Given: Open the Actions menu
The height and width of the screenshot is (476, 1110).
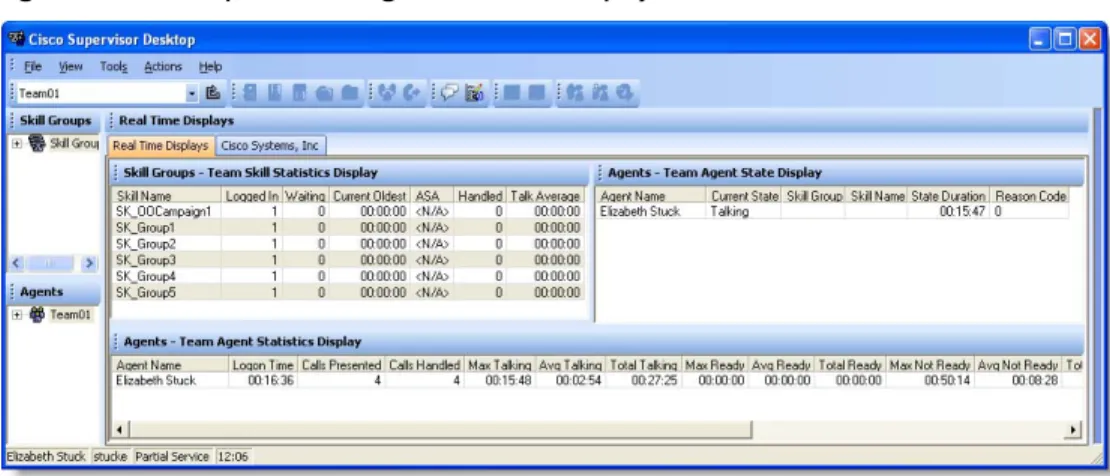Looking at the screenshot, I should click(x=163, y=67).
